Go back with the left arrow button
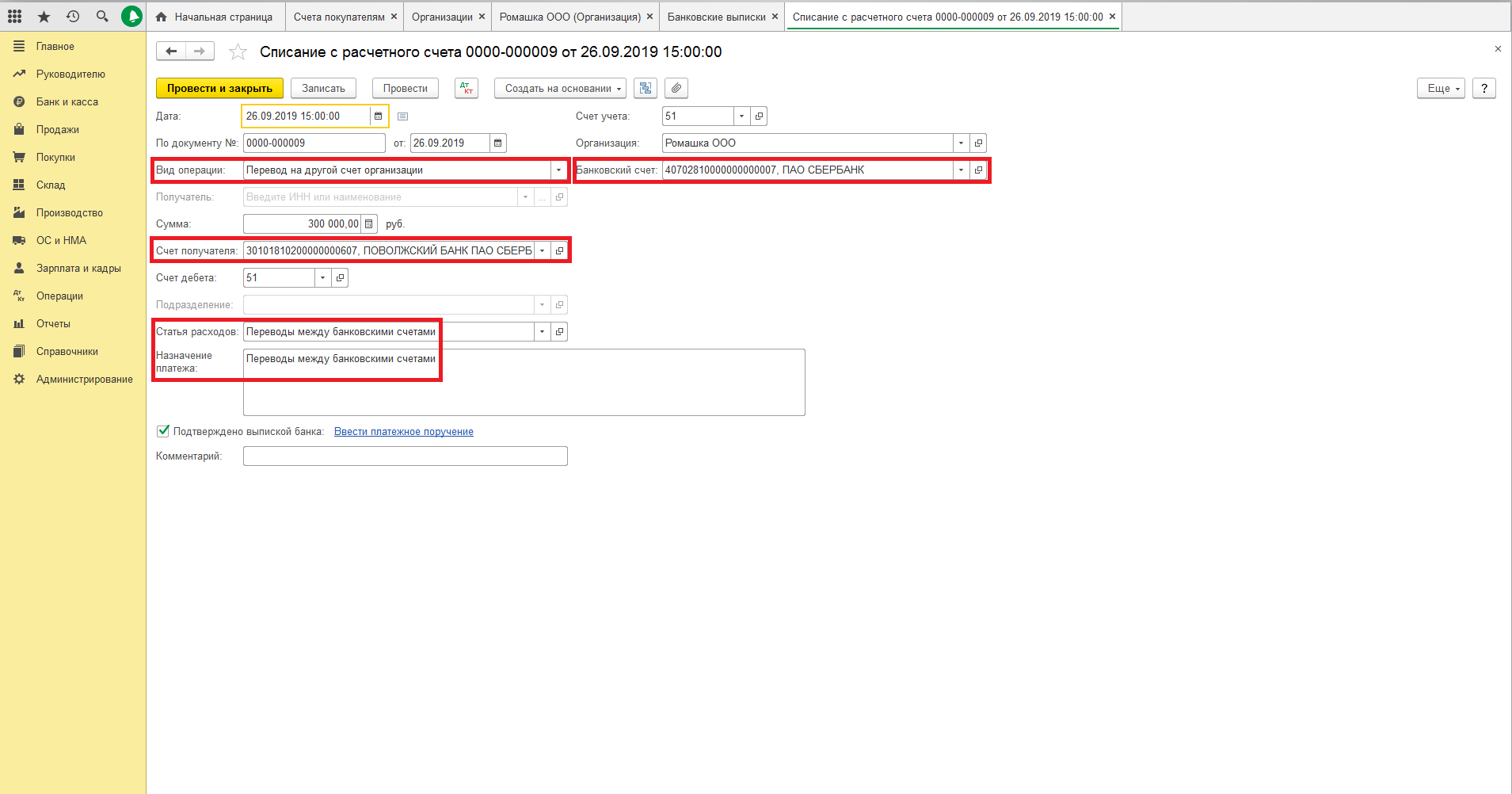Screen dimensions: 1512x794 point(171,52)
